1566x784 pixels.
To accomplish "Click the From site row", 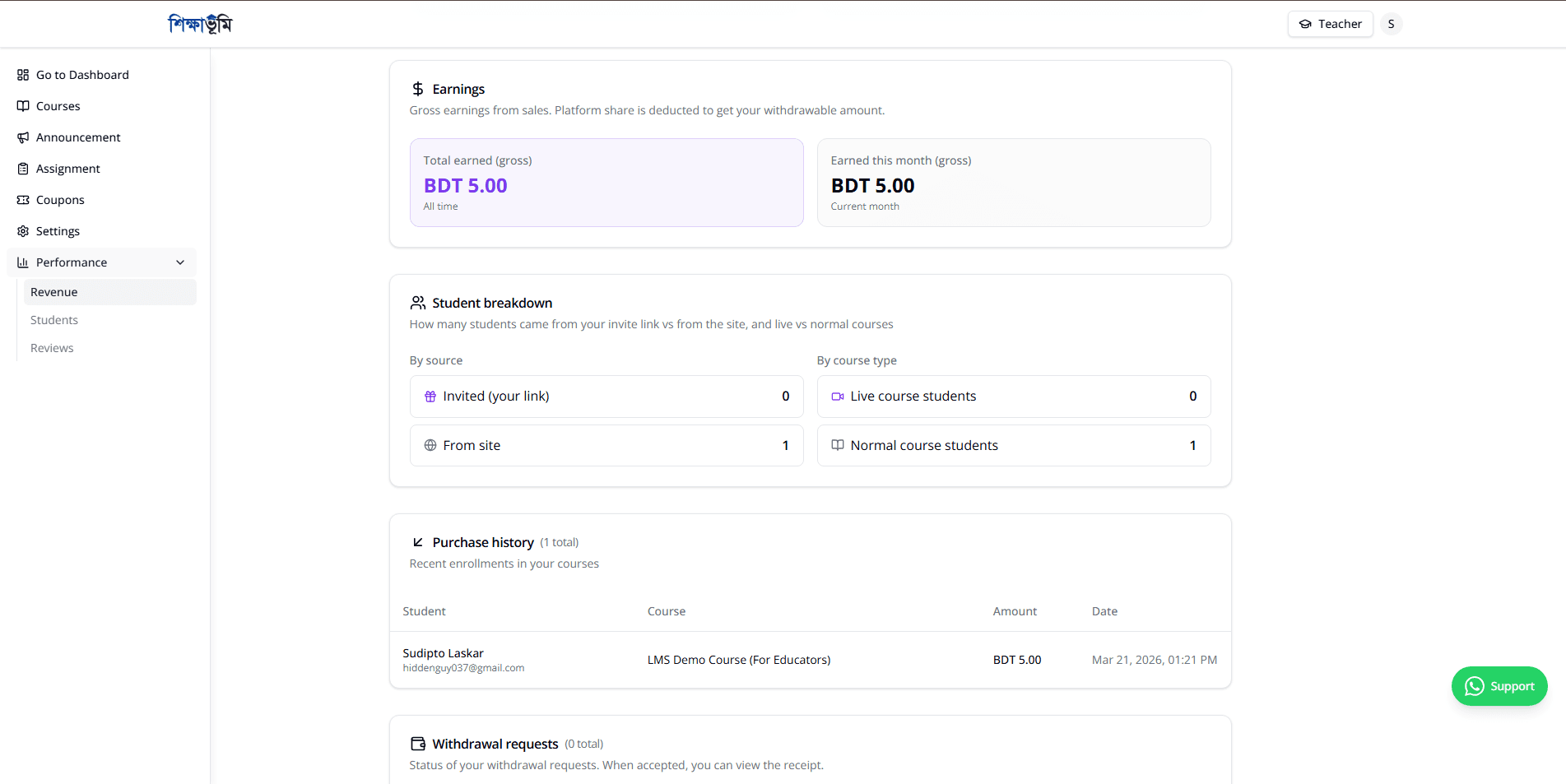I will pos(606,445).
